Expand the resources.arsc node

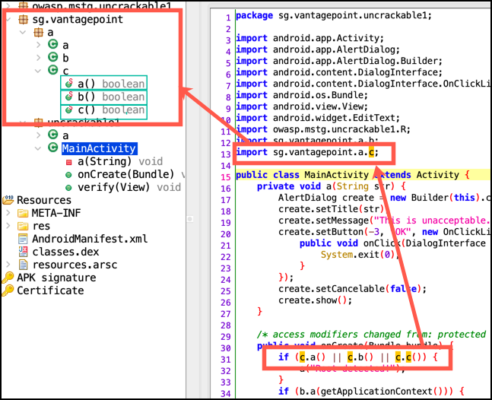point(8,264)
